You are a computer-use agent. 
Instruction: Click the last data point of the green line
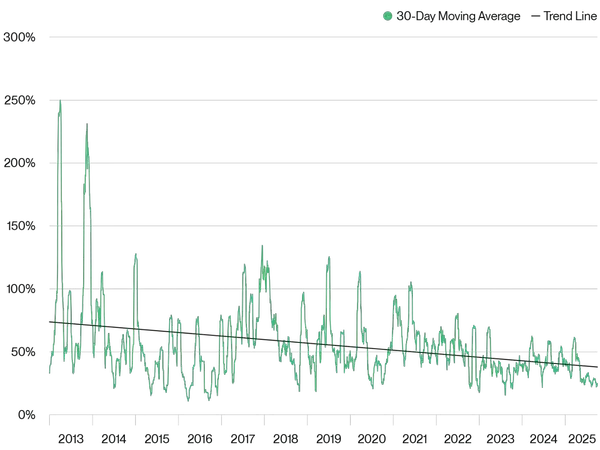597,385
